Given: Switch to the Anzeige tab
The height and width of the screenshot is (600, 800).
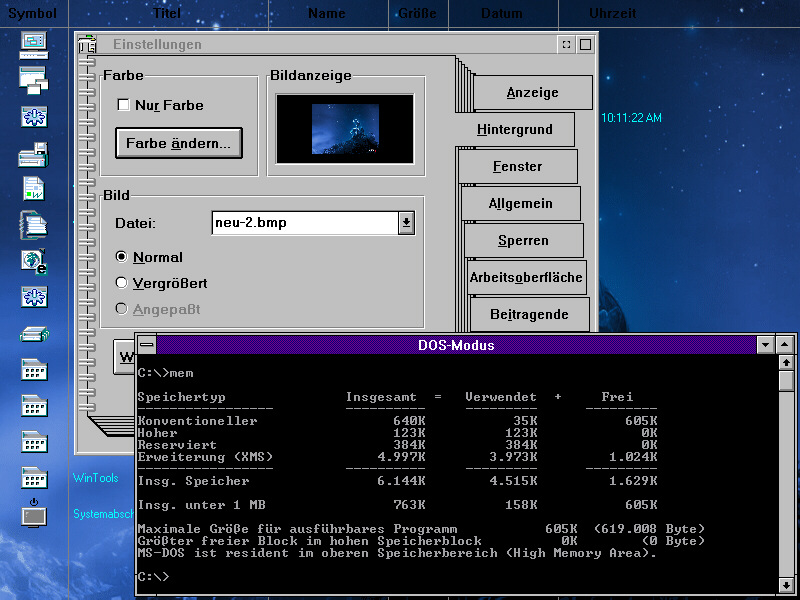Looking at the screenshot, I should [x=531, y=93].
